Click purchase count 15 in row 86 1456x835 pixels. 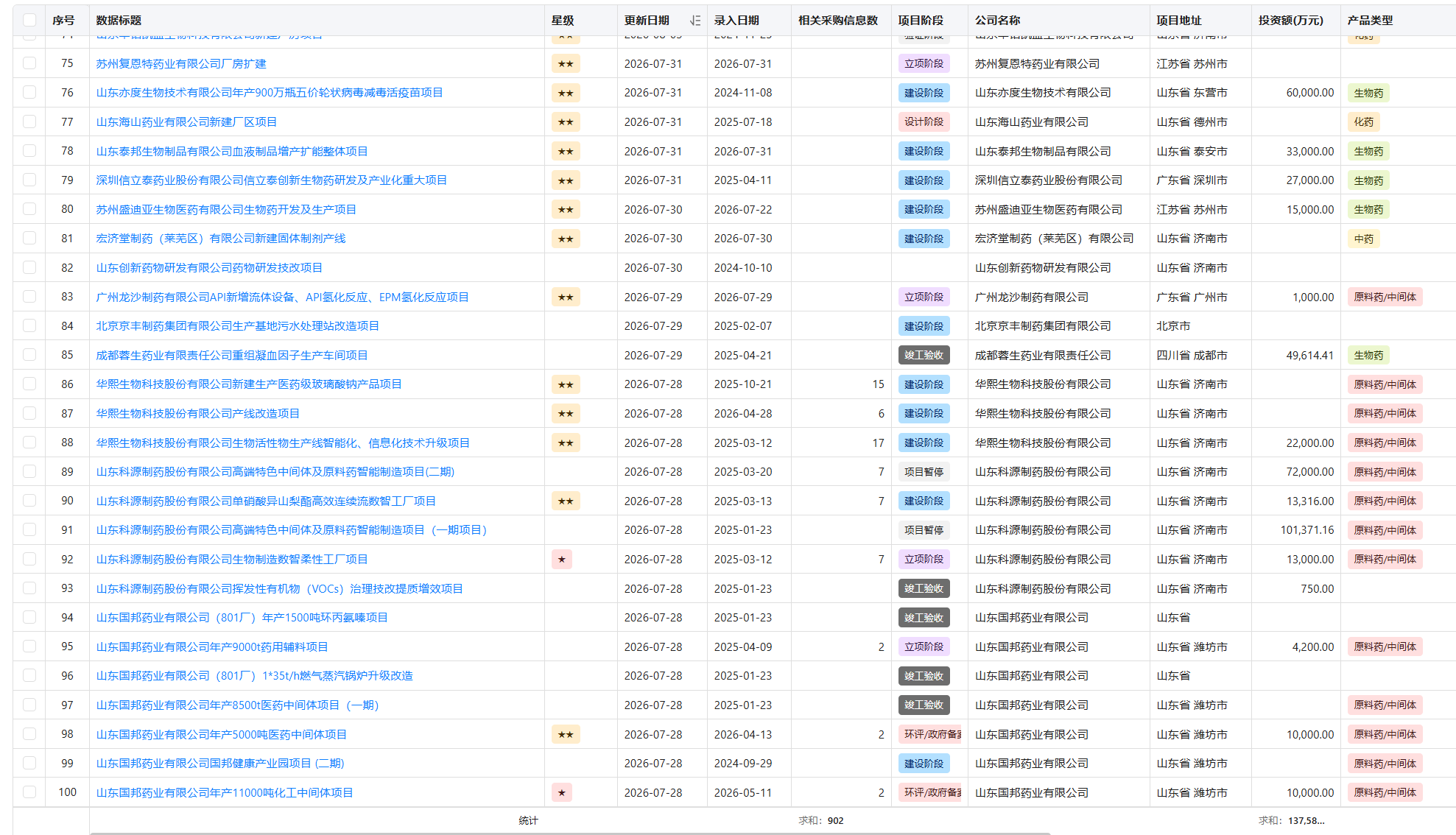click(x=878, y=384)
